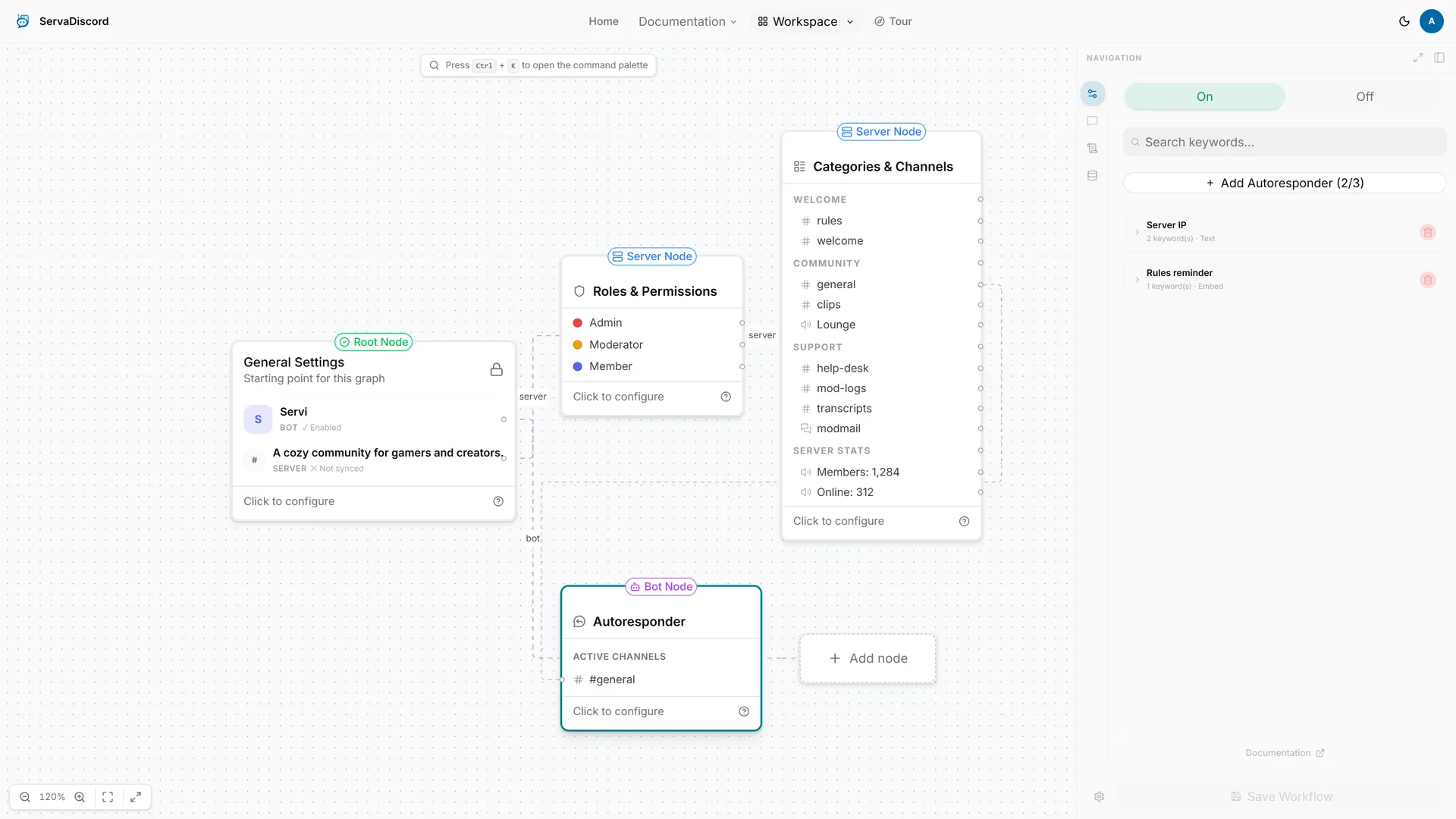
Task: Open the scroll list sidebar icon
Action: [1093, 149]
